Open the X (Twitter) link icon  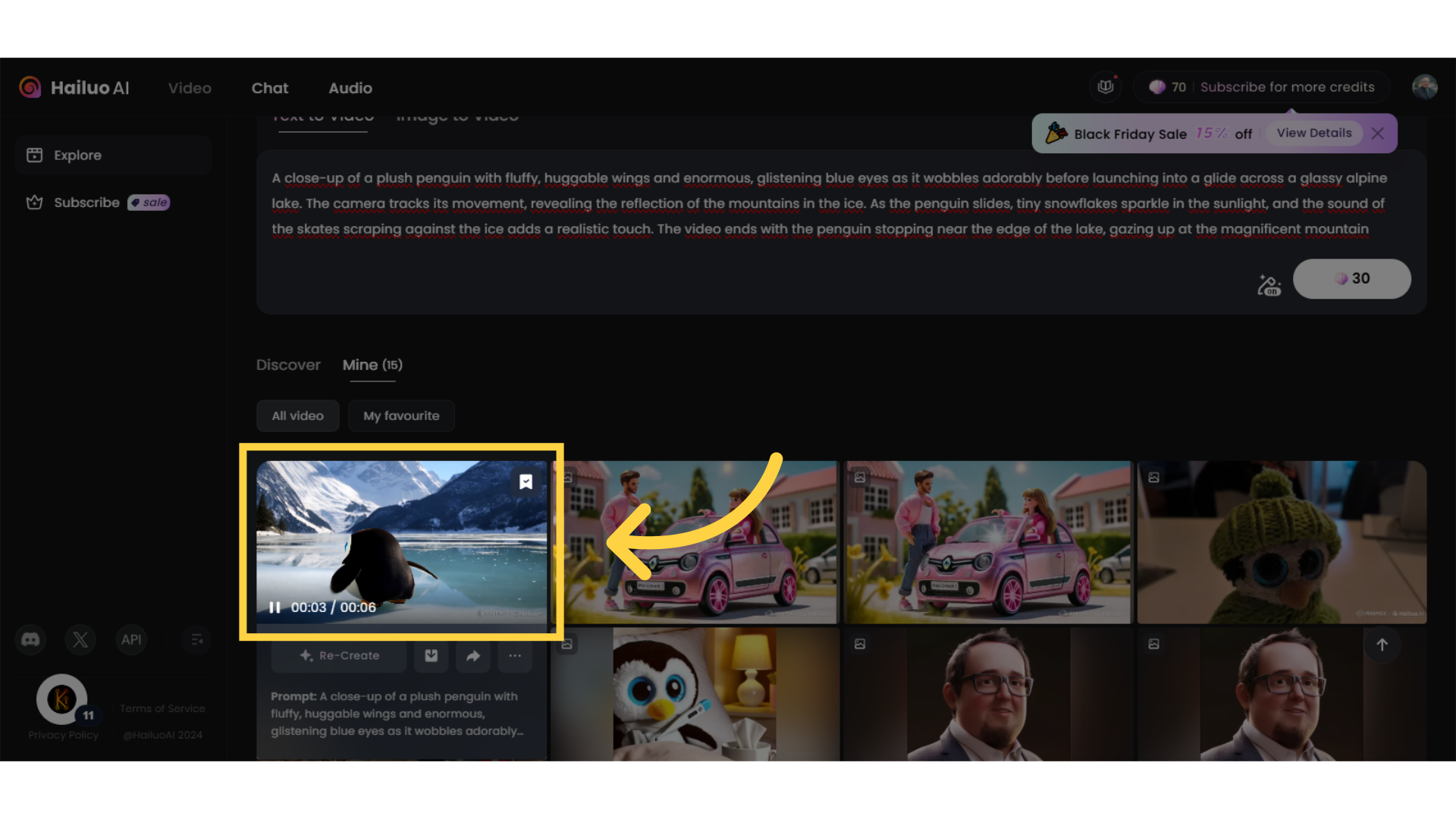click(80, 640)
